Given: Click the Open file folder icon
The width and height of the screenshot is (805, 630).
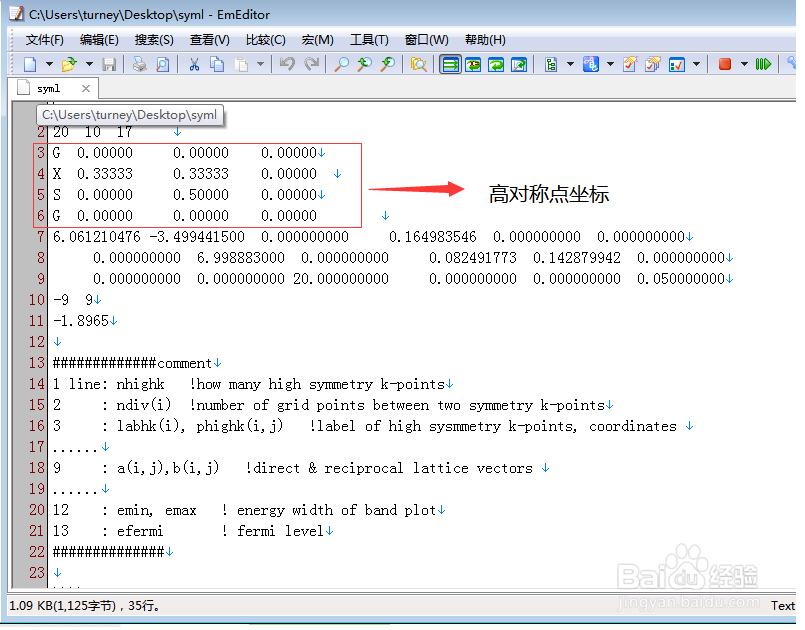Looking at the screenshot, I should point(69,64).
